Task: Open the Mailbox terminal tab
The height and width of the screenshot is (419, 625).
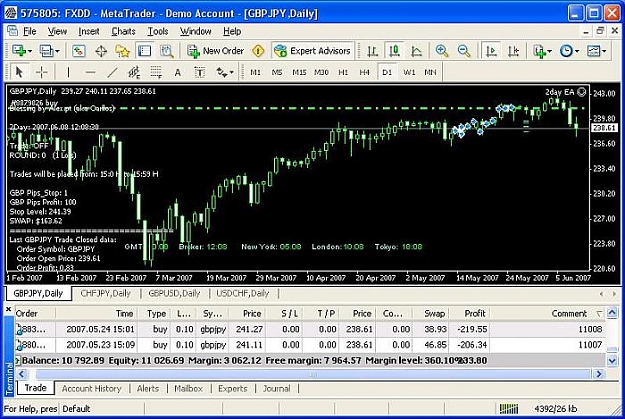Action: 188,388
